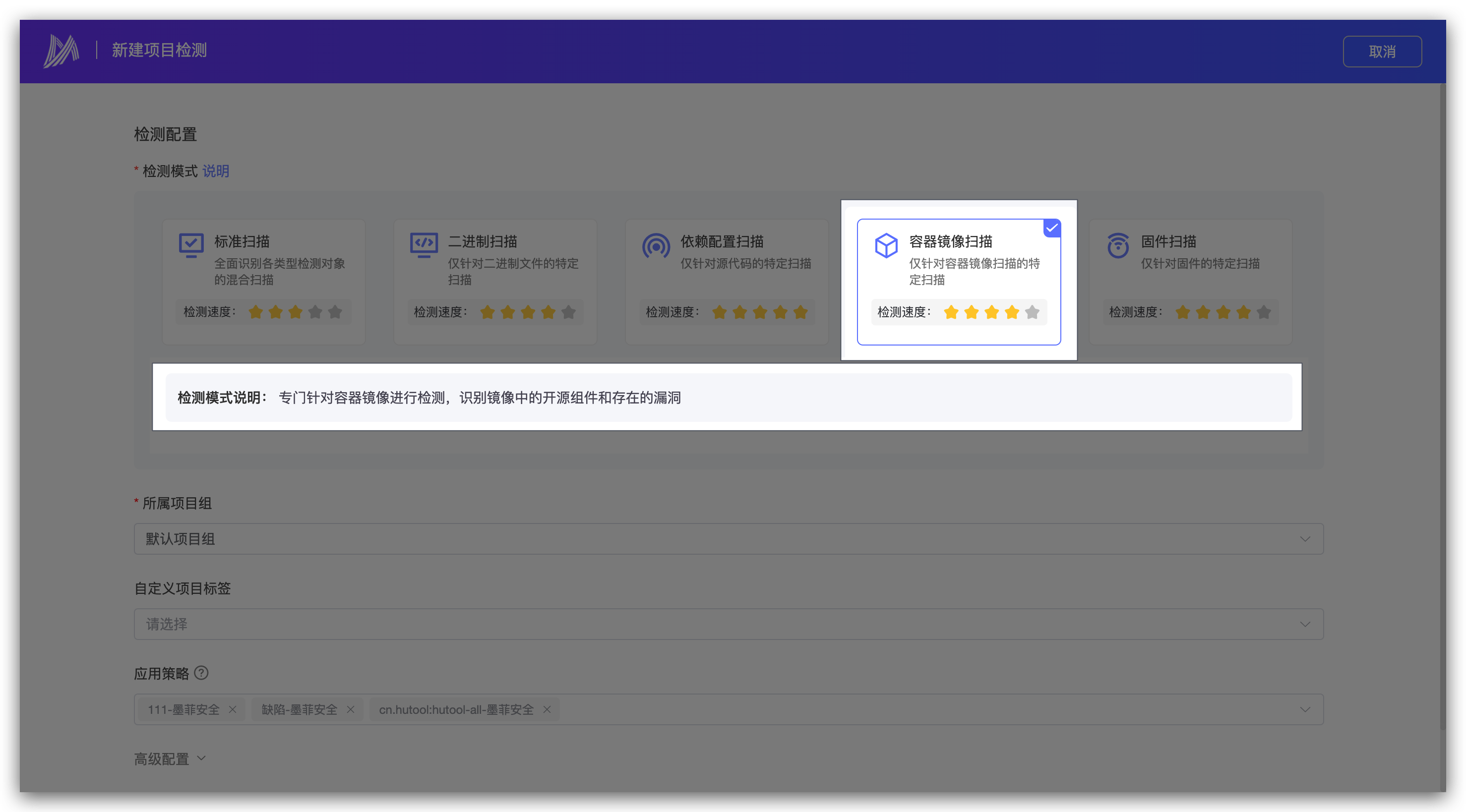Remove the 111-墨菲安全 strategy tag
Screen dimensions: 1466x812
[x=232, y=709]
